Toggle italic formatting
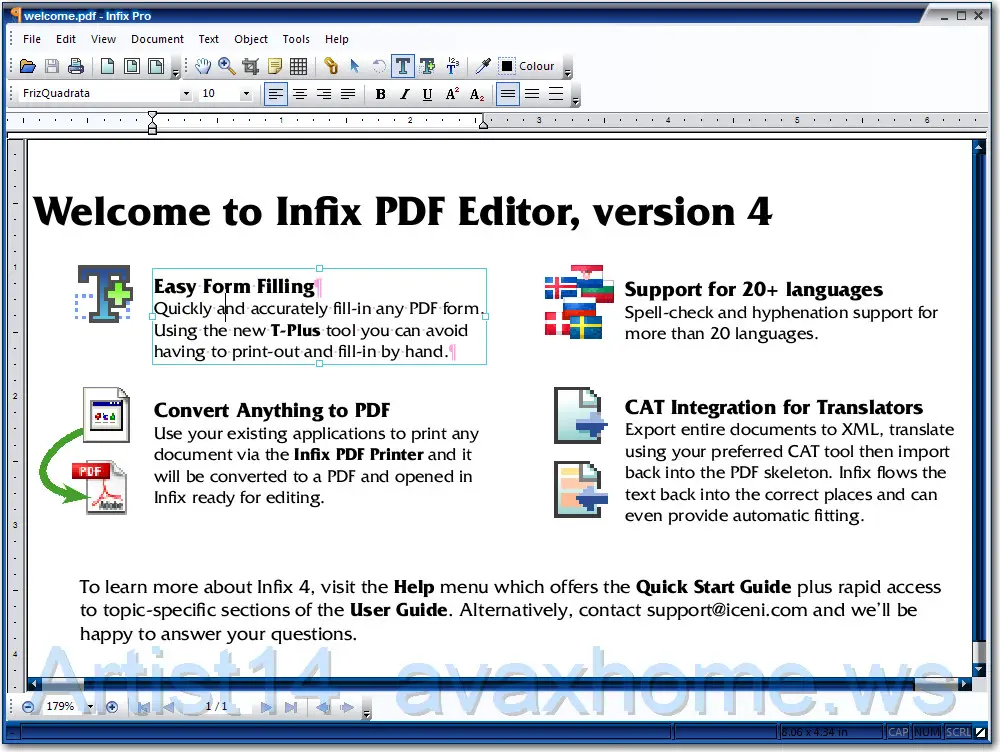 pyautogui.click(x=404, y=94)
